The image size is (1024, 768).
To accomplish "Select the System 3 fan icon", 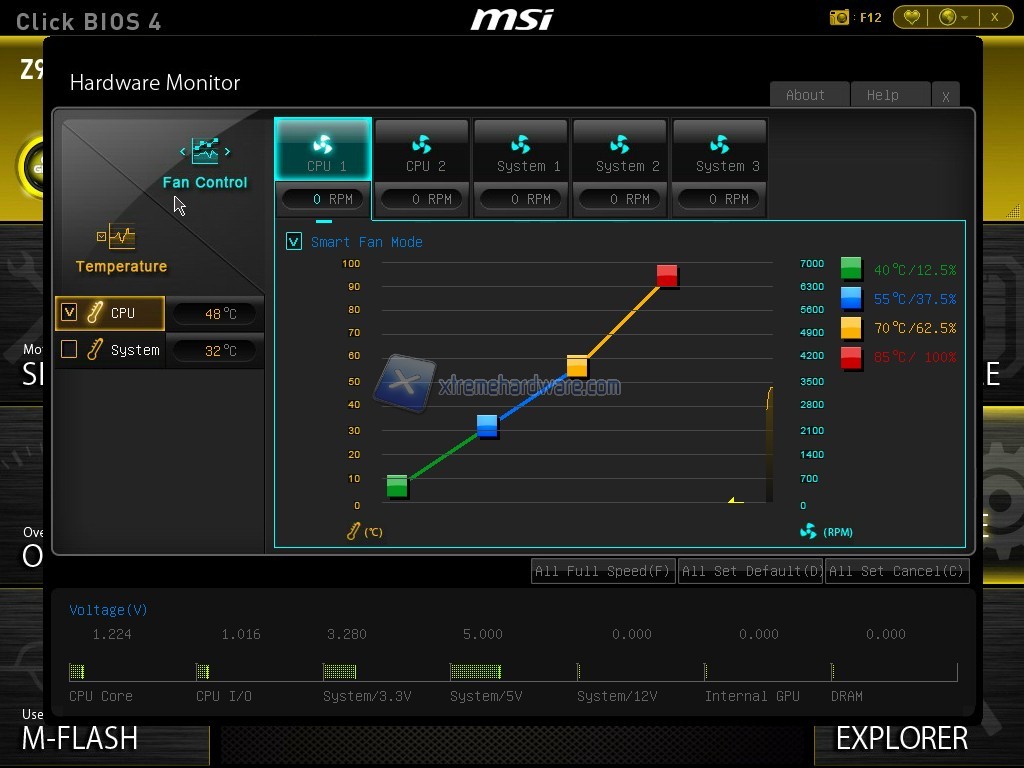I will click(x=719, y=145).
